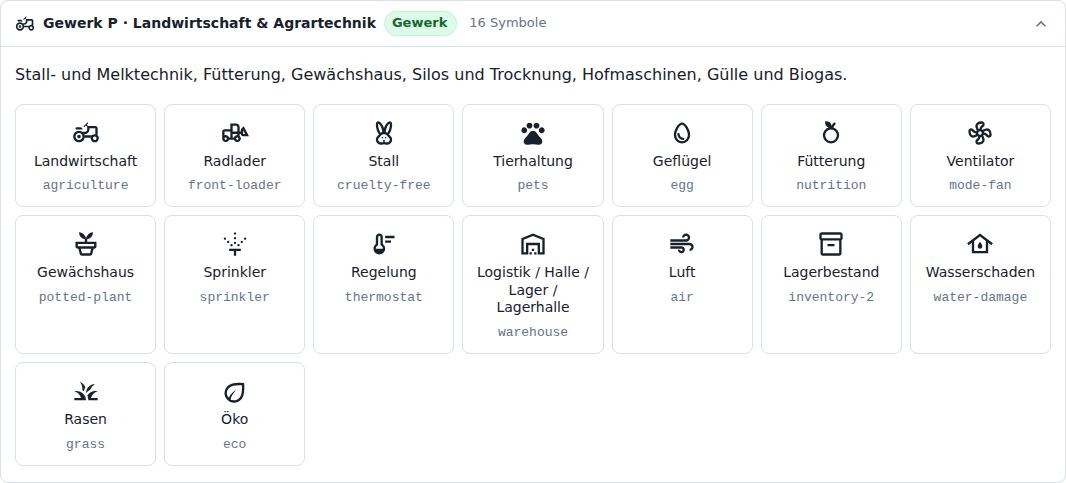Viewport: 1066px width, 483px height.
Task: Select the archive box icon above Lagerbestand
Action: point(831,244)
